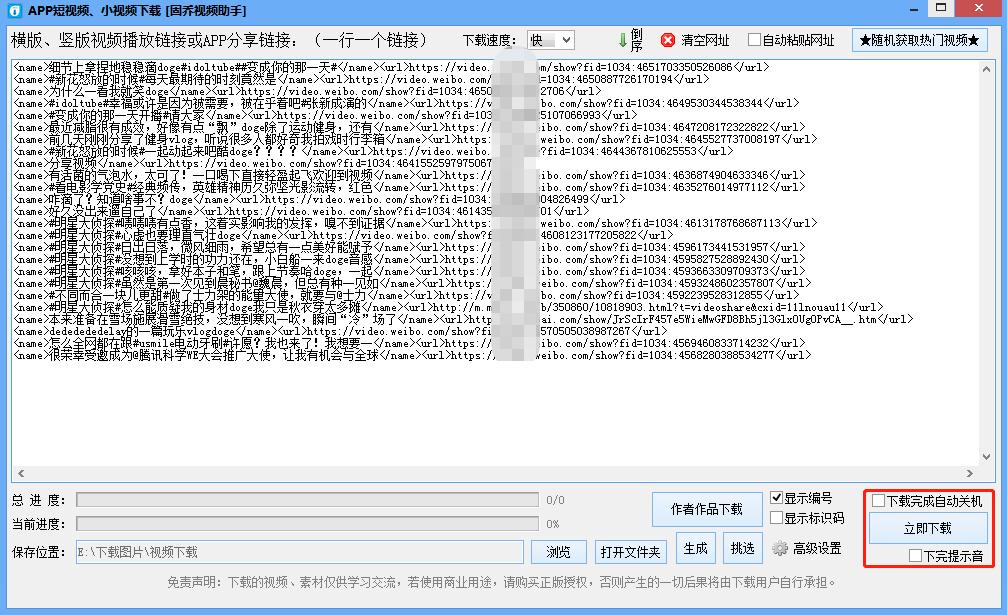Click the 作者作品下载 button
Viewport: 1007px width, 615px height.
(706, 509)
